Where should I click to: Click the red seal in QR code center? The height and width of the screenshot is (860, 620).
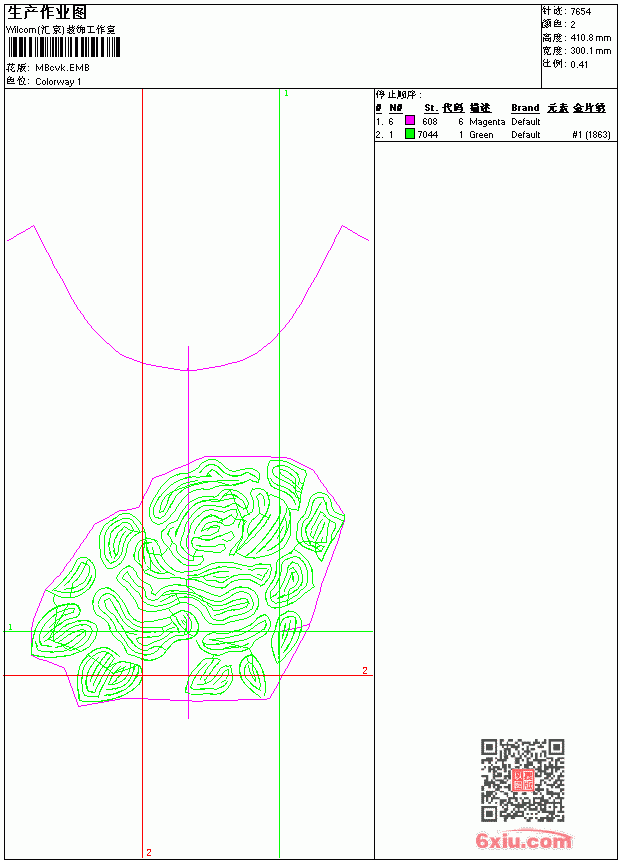pos(522,780)
